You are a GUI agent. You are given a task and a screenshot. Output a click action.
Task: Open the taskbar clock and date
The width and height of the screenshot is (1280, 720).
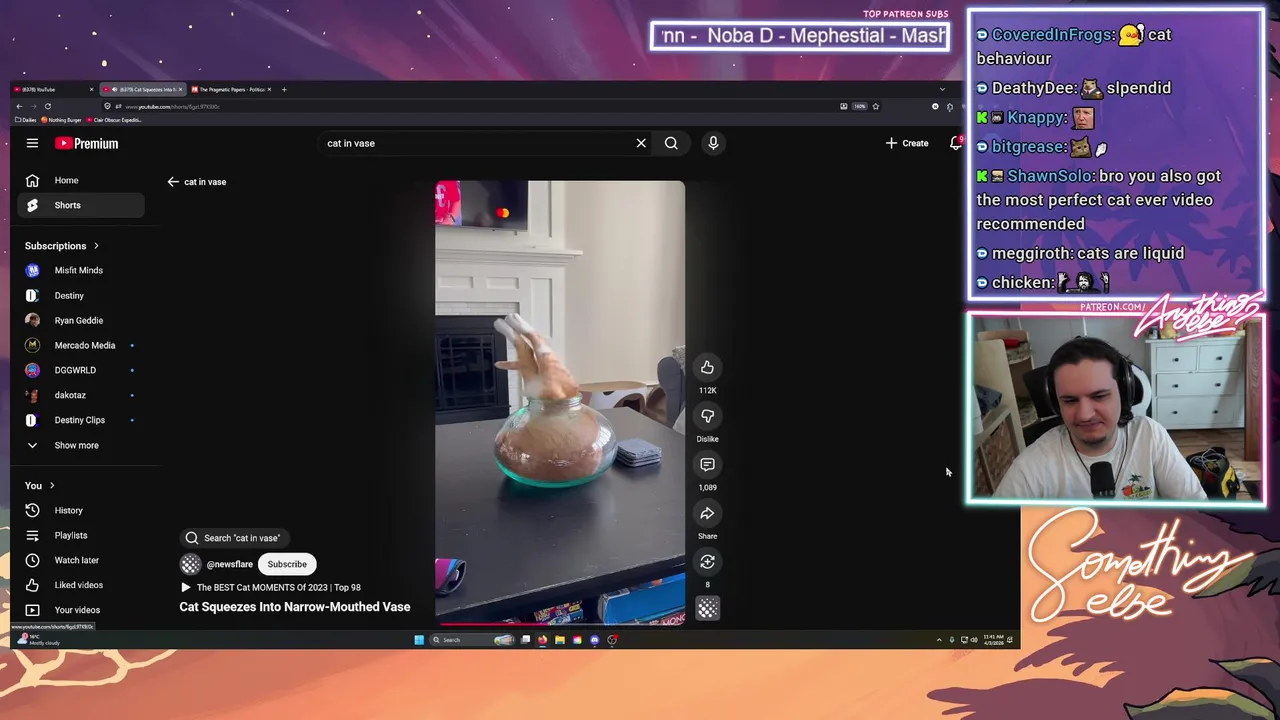click(x=993, y=640)
